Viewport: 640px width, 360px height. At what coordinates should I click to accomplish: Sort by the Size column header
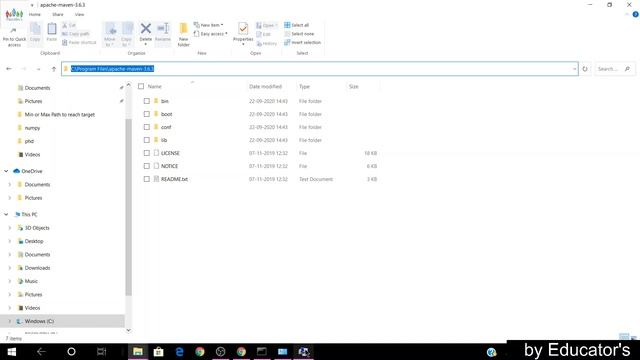tap(353, 87)
